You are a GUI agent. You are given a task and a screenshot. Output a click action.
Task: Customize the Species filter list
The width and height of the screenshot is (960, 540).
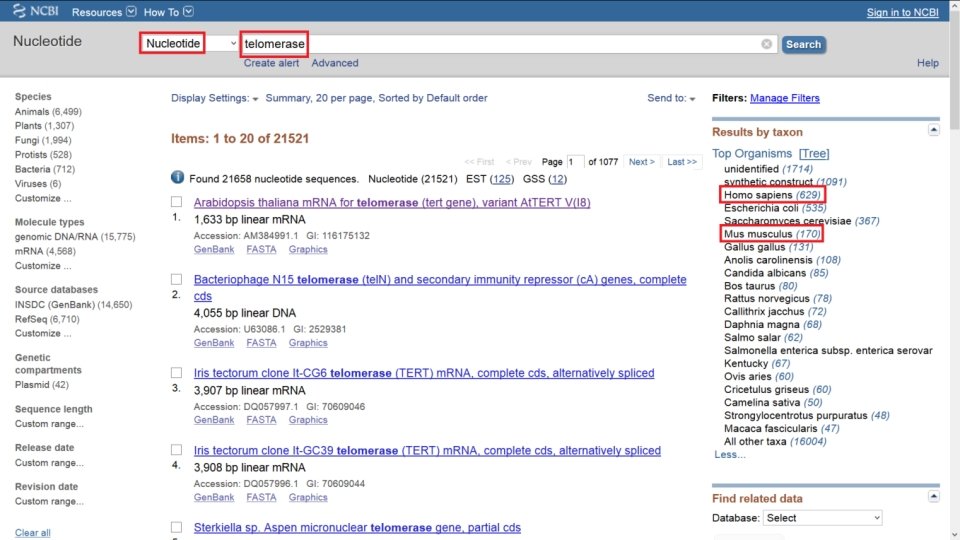point(43,198)
